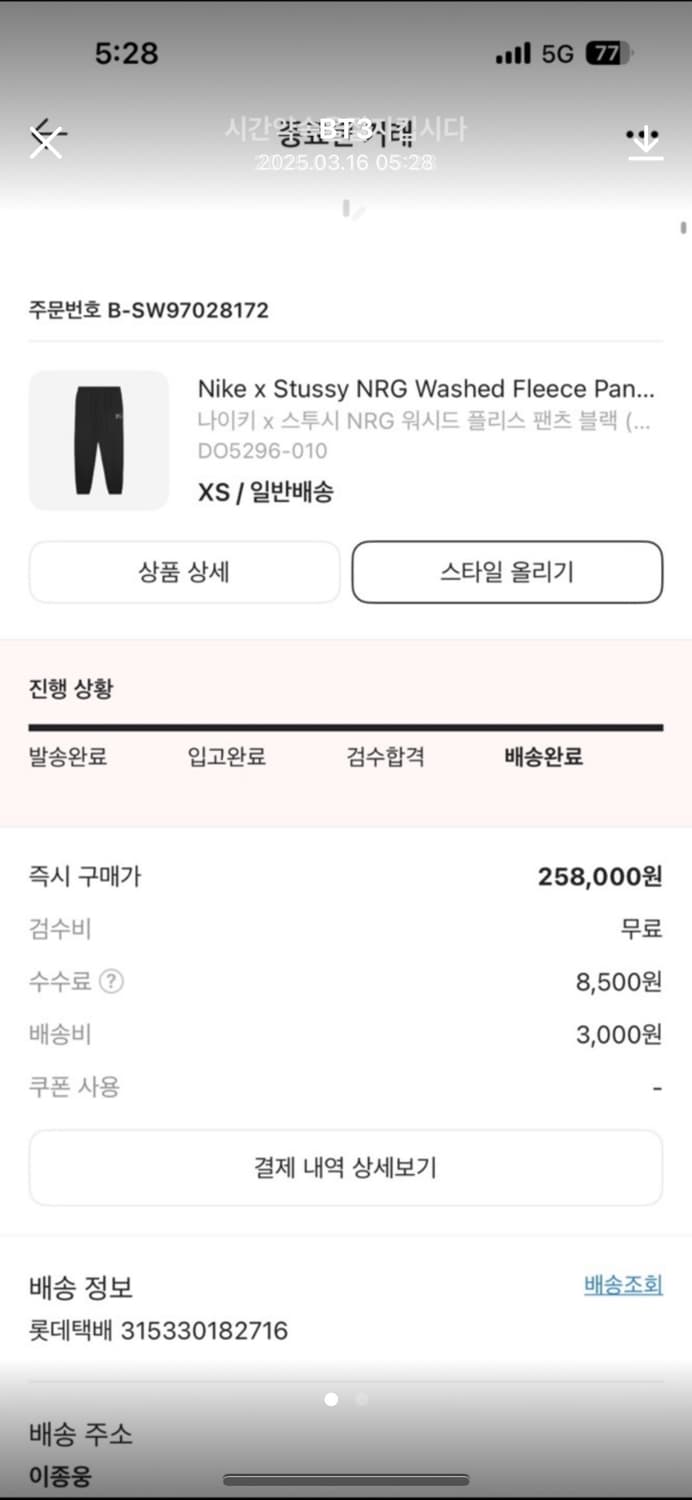Tap the white X close icon
Screen dimensions: 692x1500
point(46,143)
